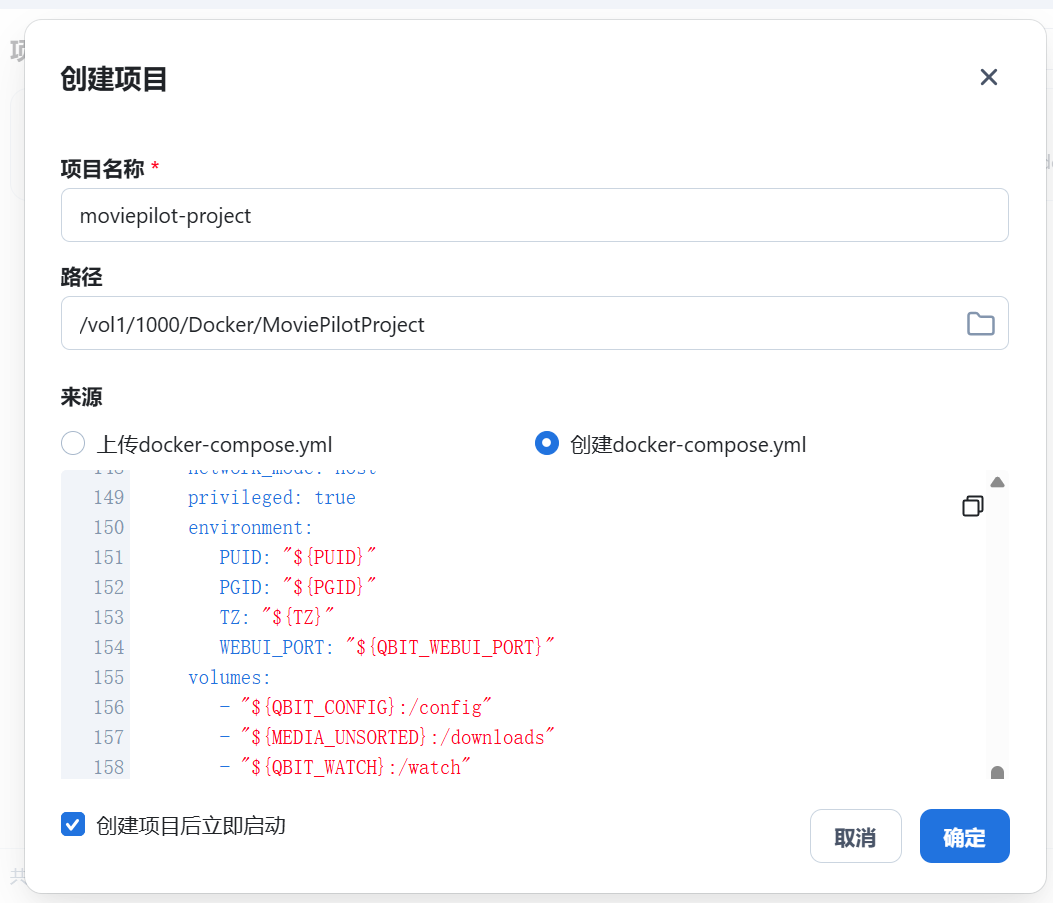Image resolution: width=1053 pixels, height=903 pixels.
Task: Click the editor scrollbar up arrow
Action: coord(997,482)
